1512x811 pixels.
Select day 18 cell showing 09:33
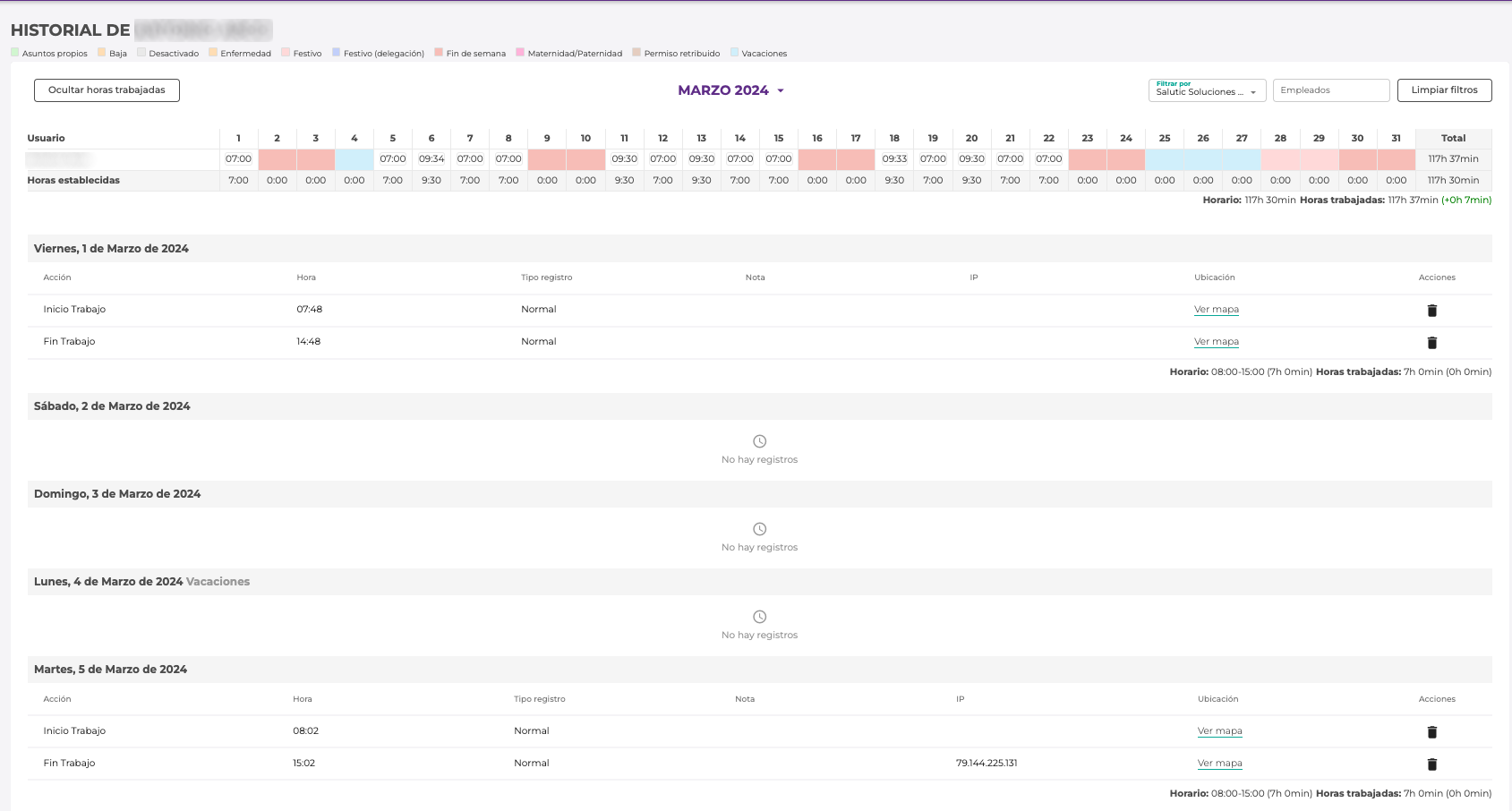click(x=894, y=159)
